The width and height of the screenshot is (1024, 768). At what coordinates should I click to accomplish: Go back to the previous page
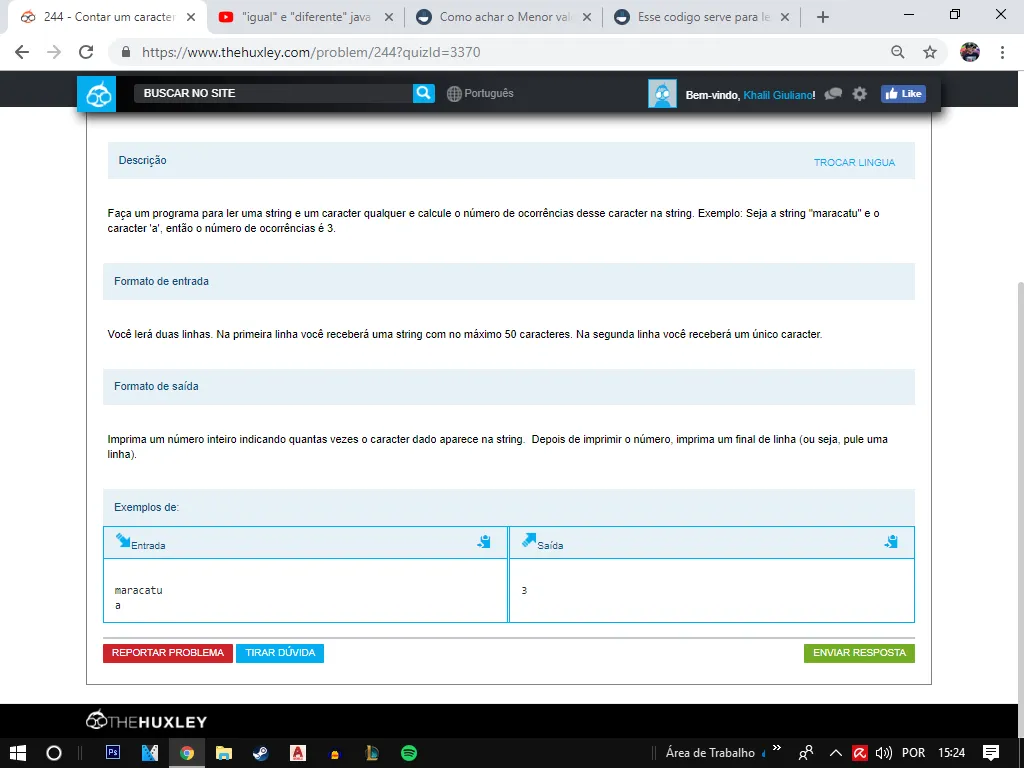22,52
